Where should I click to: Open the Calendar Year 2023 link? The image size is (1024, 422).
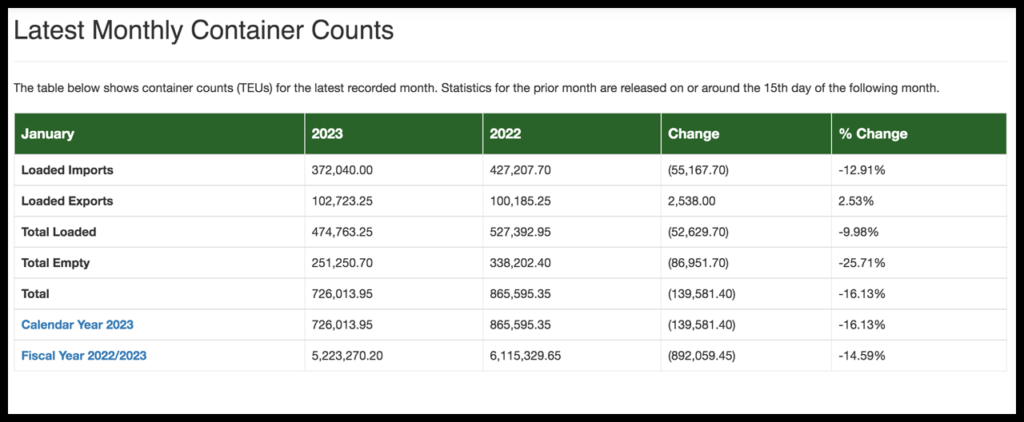coord(77,325)
